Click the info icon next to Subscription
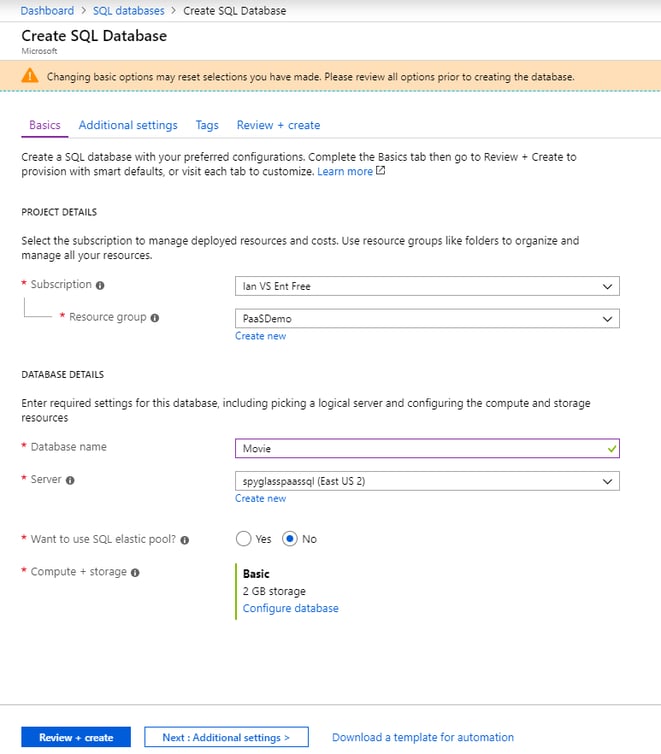Viewport: 661px width, 754px height. (100, 285)
